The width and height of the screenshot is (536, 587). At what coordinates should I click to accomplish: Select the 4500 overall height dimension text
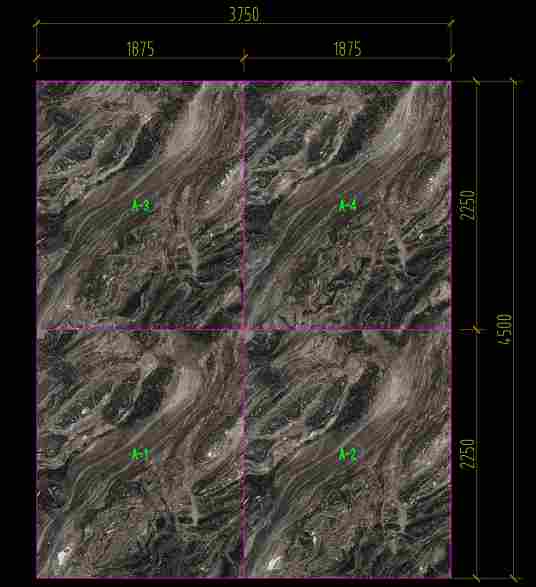[504, 329]
